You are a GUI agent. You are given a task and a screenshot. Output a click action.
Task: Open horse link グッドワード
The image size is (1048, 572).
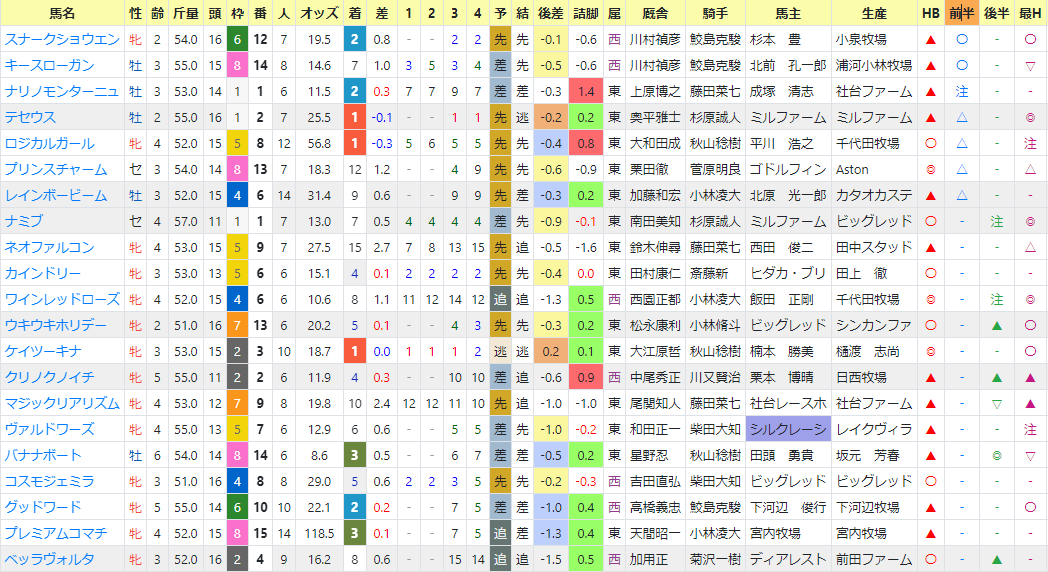pos(43,508)
